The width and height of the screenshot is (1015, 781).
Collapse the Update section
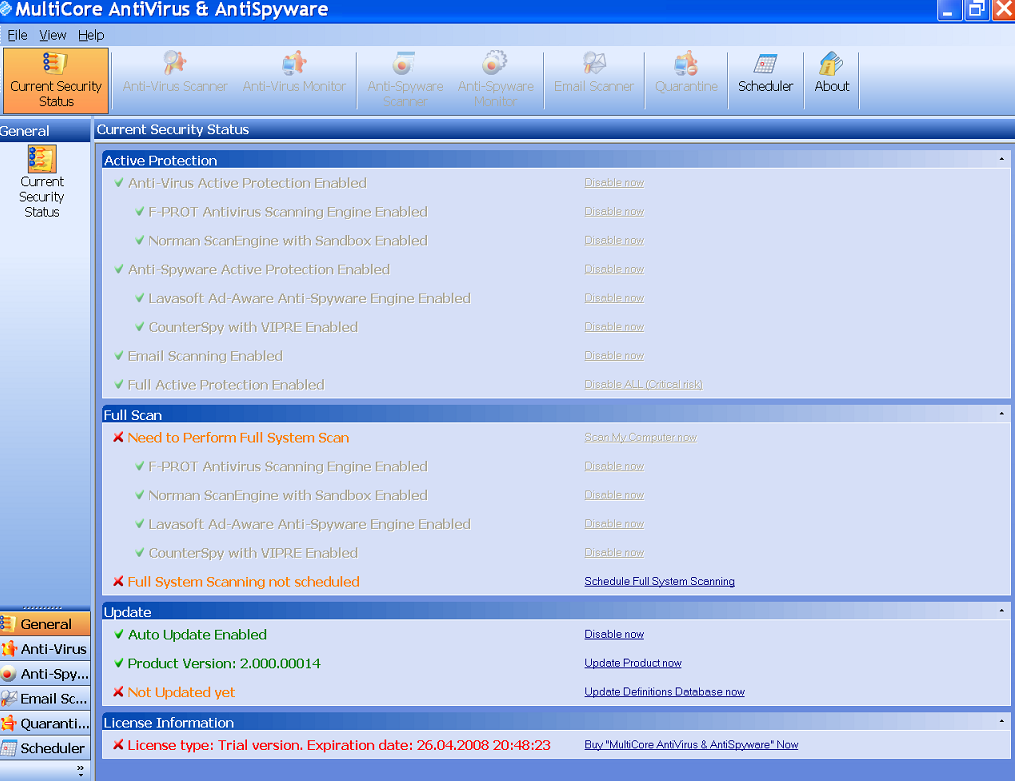click(x=1001, y=611)
